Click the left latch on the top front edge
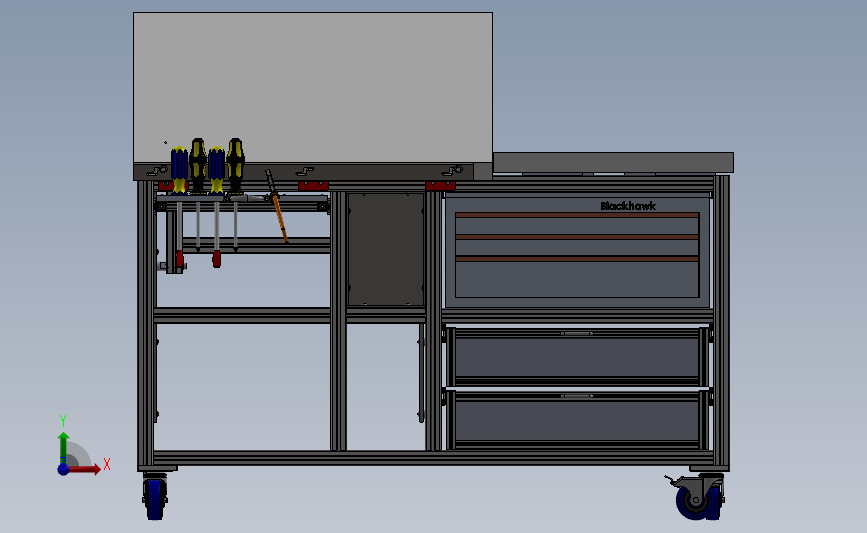 157,171
